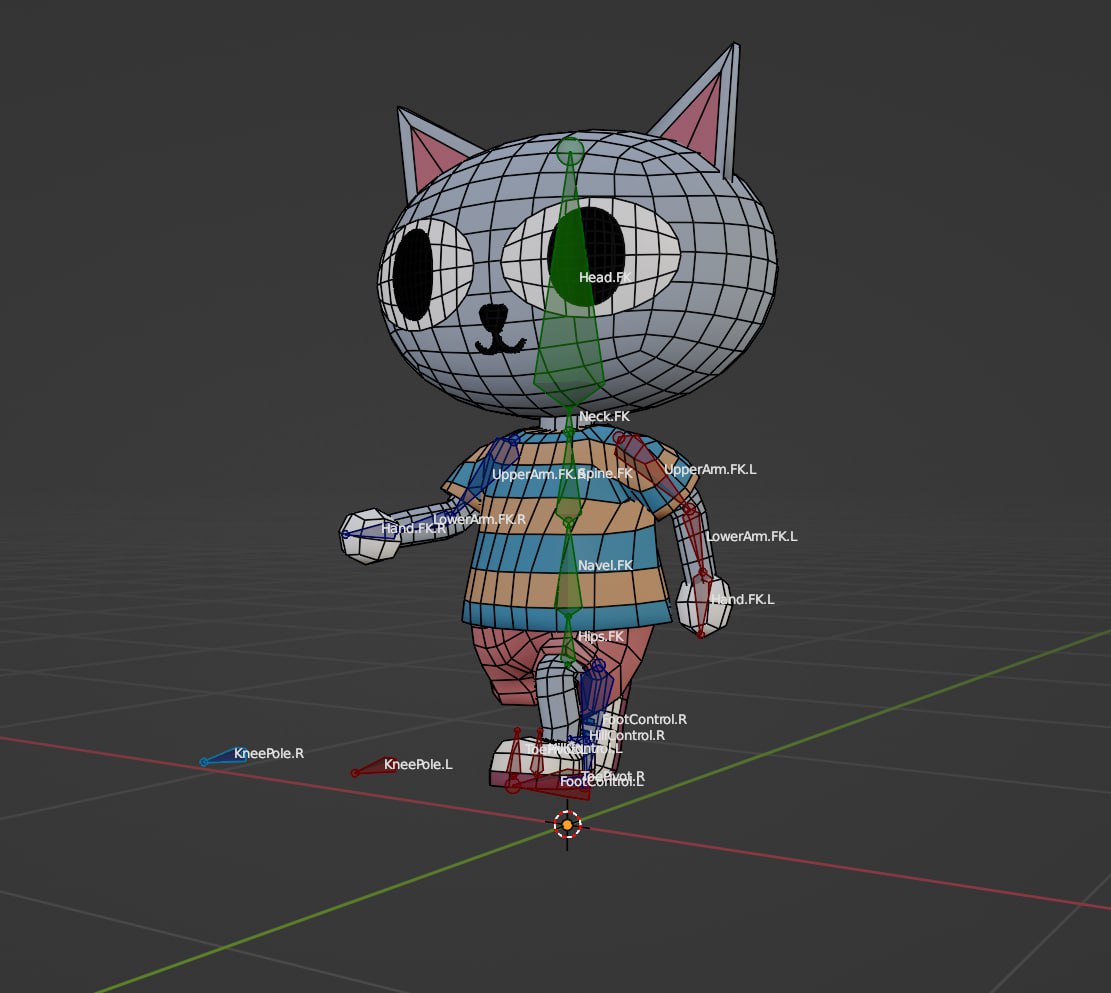The image size is (1111, 993).
Task: Select the UpperArm.FK.L bone label
Action: coord(710,469)
